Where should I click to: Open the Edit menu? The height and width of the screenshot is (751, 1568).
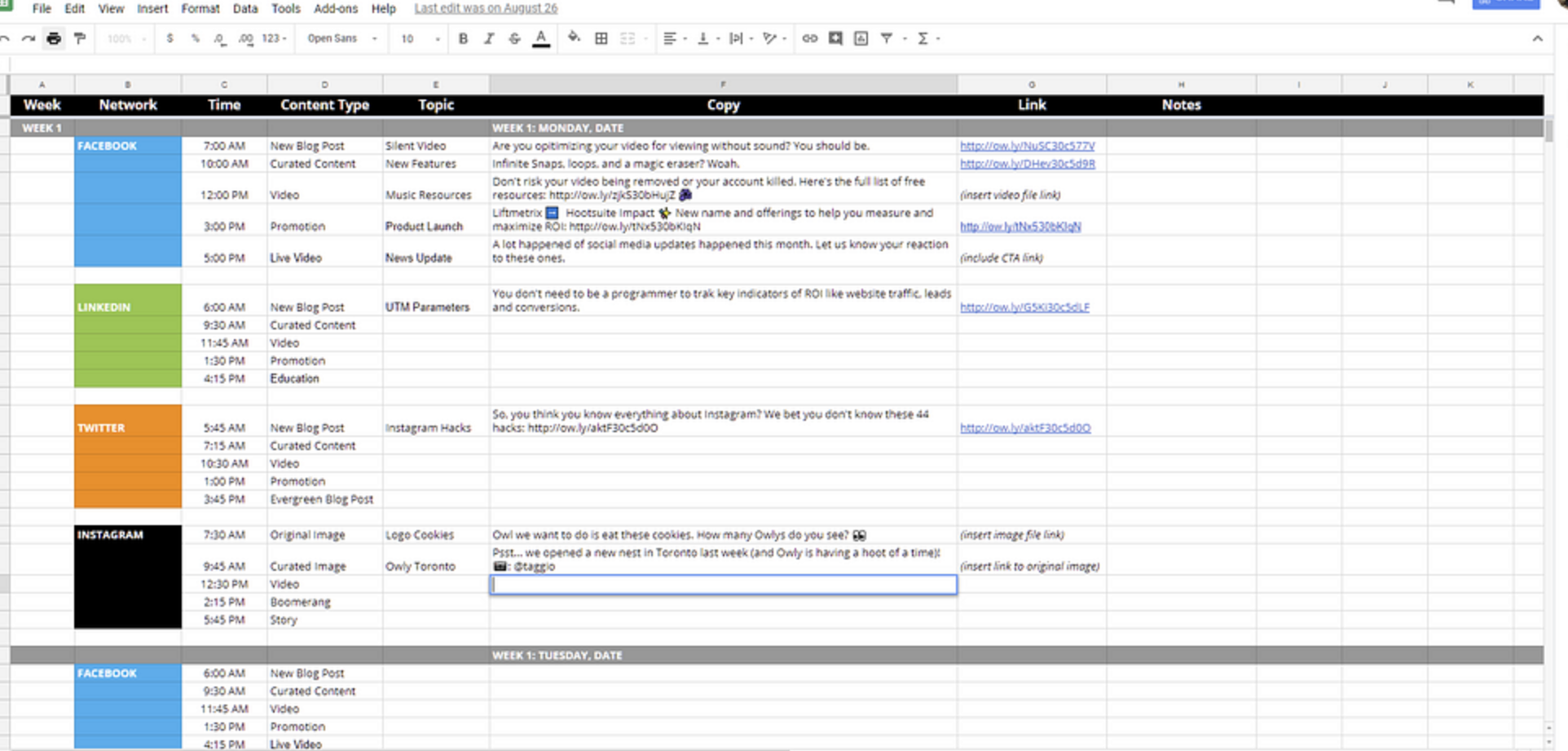[74, 8]
